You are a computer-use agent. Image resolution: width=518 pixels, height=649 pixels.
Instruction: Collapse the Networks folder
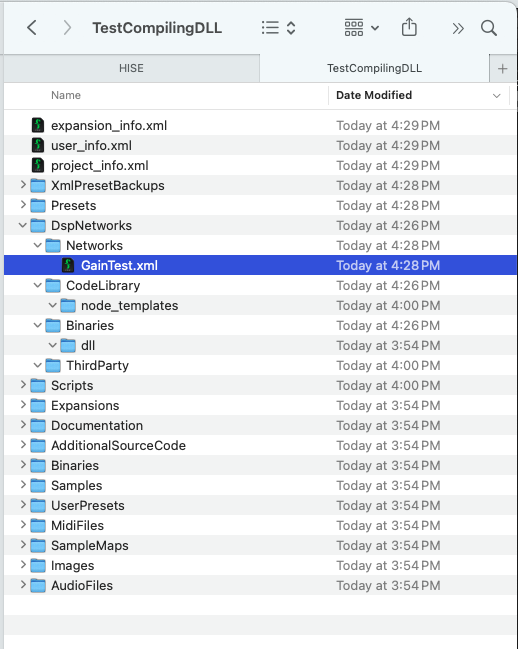pyautogui.click(x=38, y=245)
